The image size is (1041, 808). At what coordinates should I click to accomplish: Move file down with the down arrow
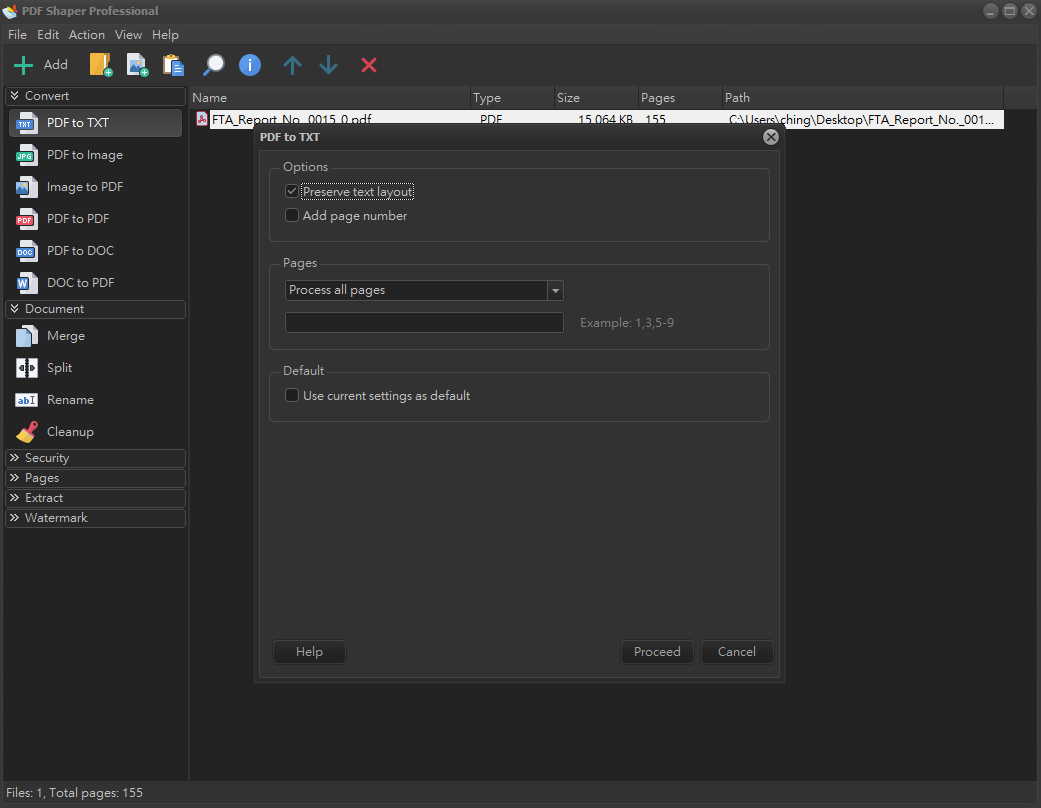(328, 65)
